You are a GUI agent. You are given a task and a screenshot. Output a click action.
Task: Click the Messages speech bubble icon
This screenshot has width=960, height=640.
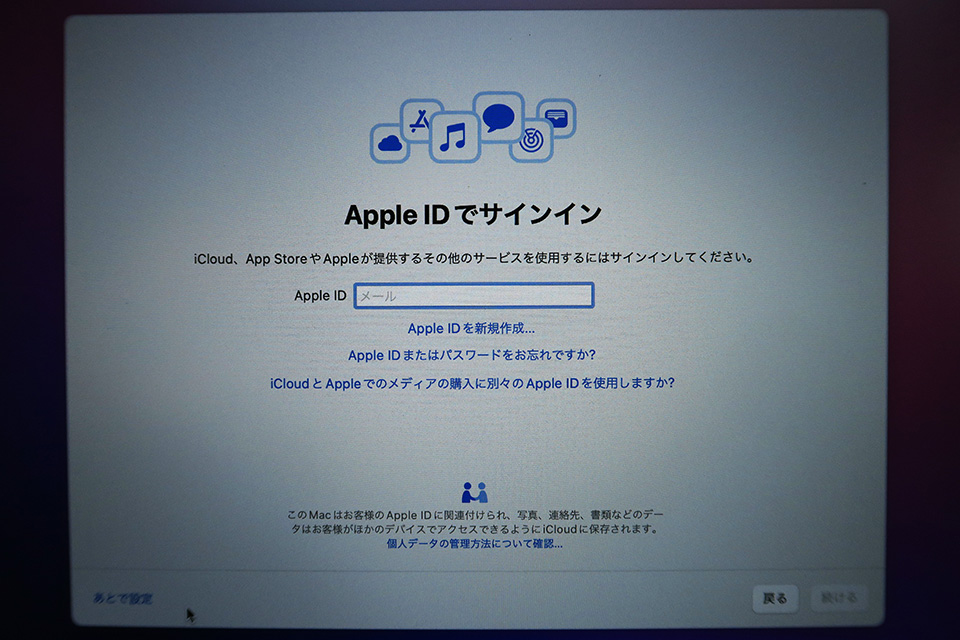pyautogui.click(x=499, y=116)
